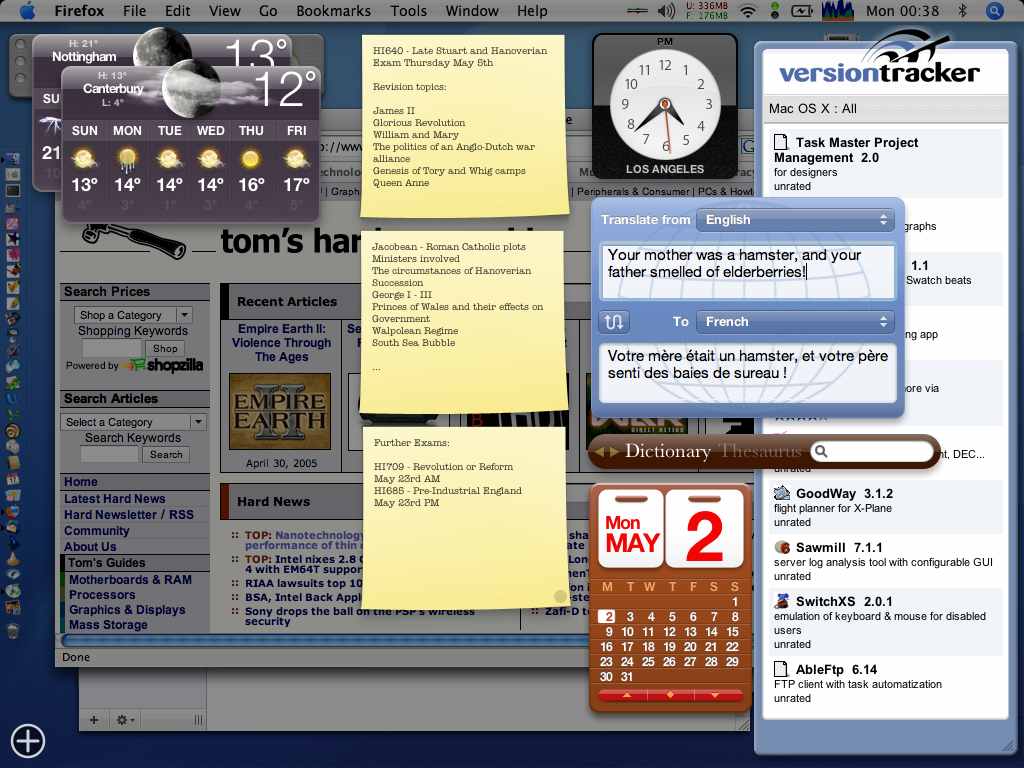
Task: Open the Motherboards & RAM guide link
Action: tap(131, 579)
